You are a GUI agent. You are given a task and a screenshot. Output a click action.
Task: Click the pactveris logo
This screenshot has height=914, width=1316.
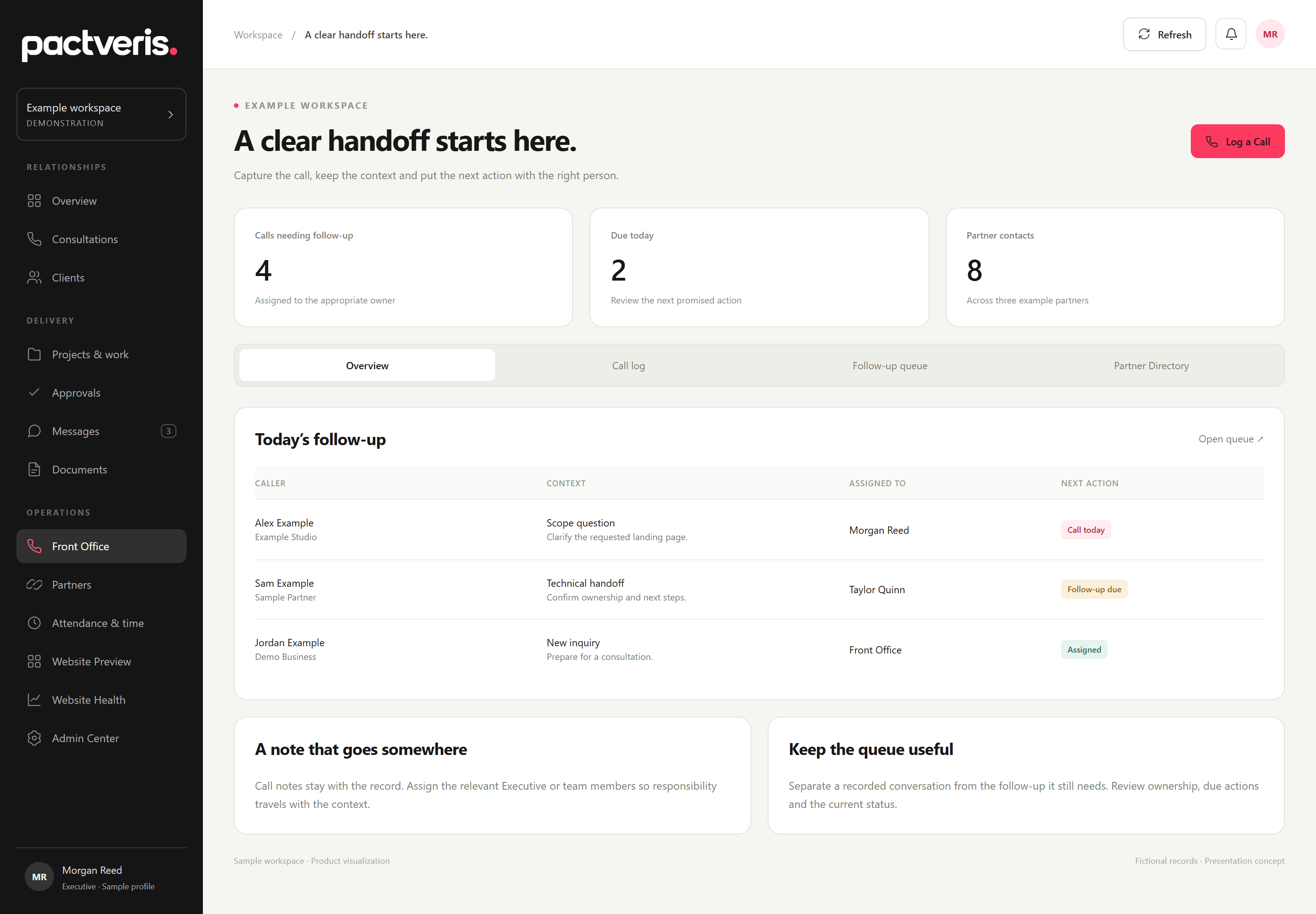click(100, 45)
